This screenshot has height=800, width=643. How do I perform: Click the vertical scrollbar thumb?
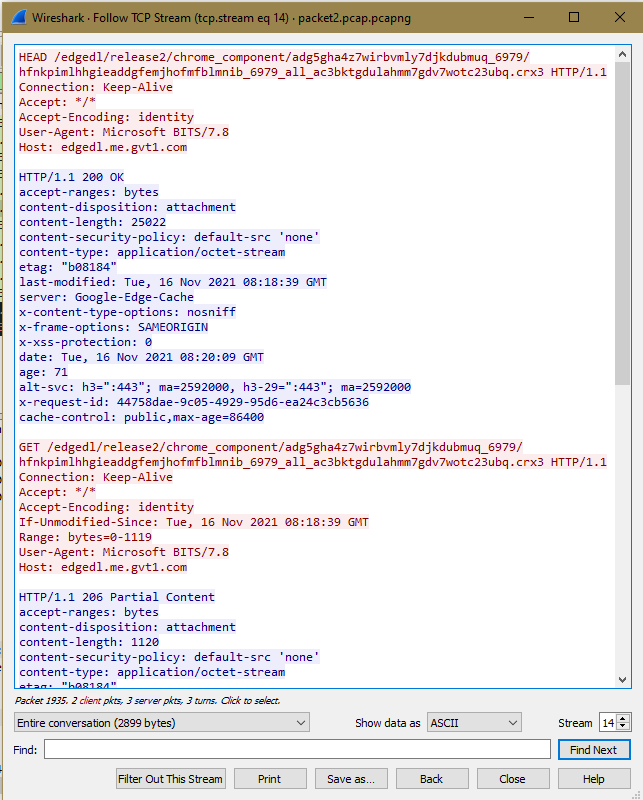coord(623,220)
